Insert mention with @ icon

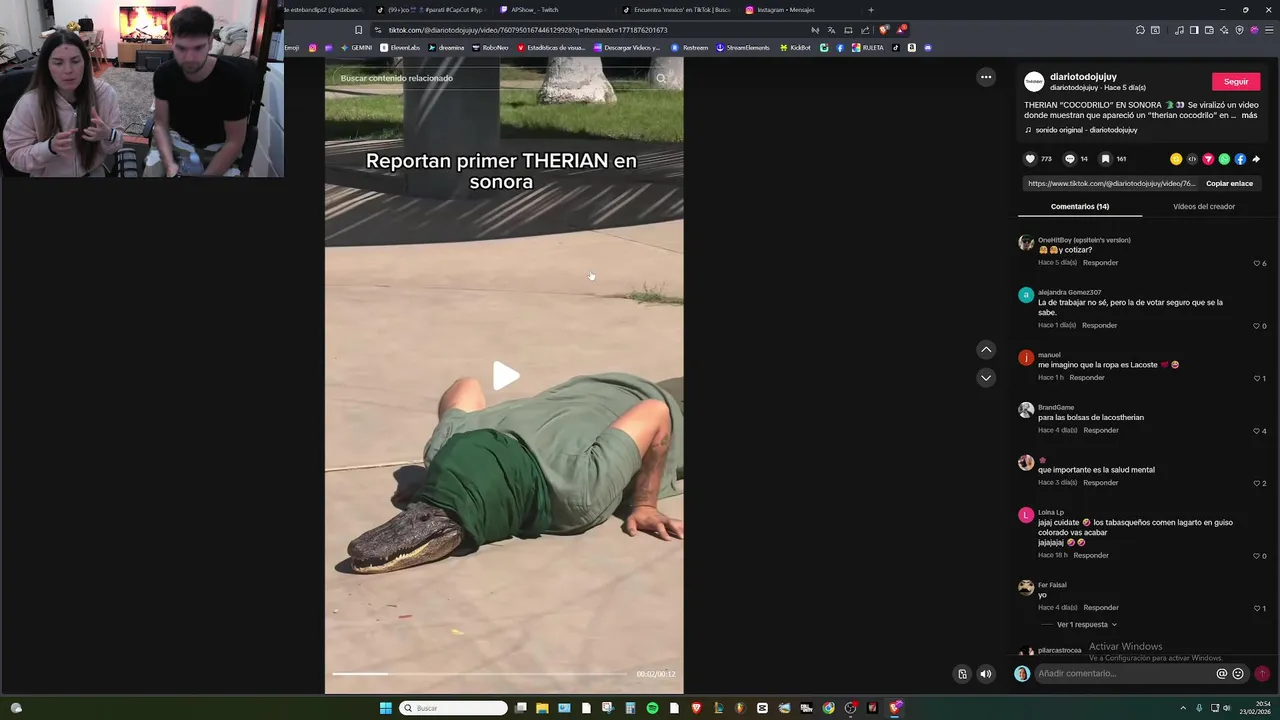tap(1222, 674)
